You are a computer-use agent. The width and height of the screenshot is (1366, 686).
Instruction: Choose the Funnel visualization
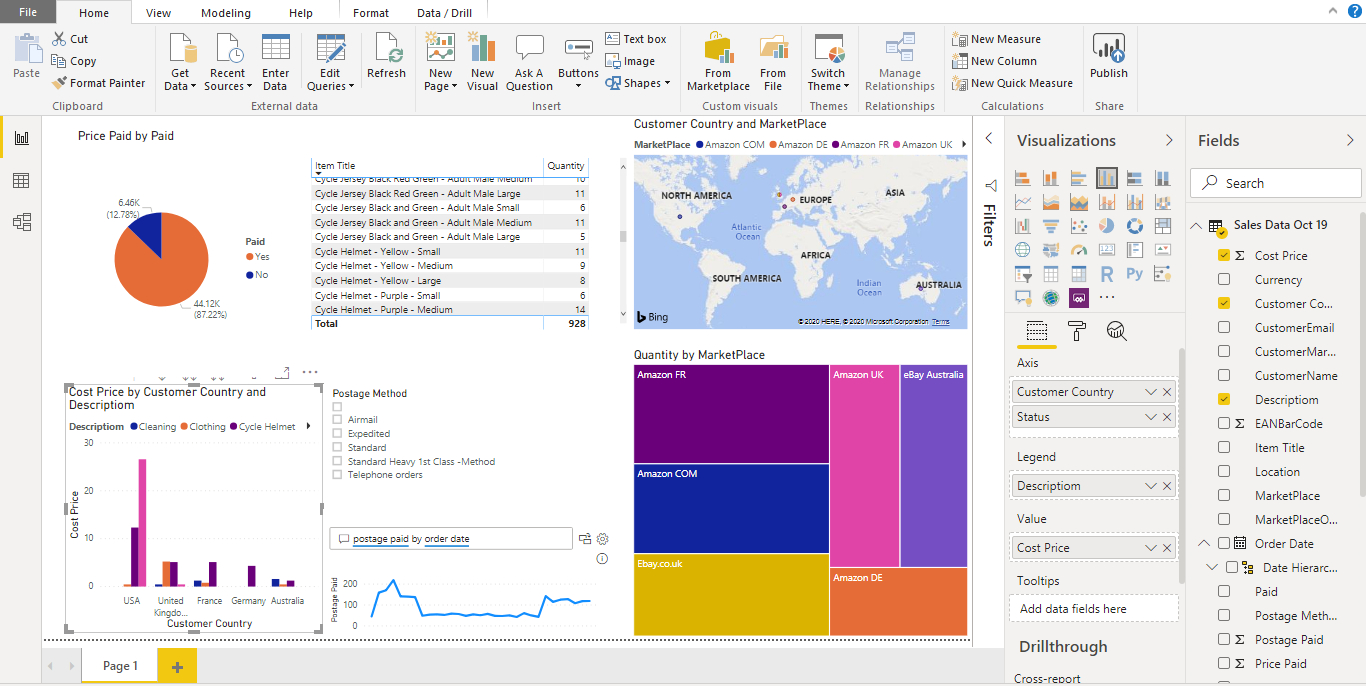(1051, 226)
